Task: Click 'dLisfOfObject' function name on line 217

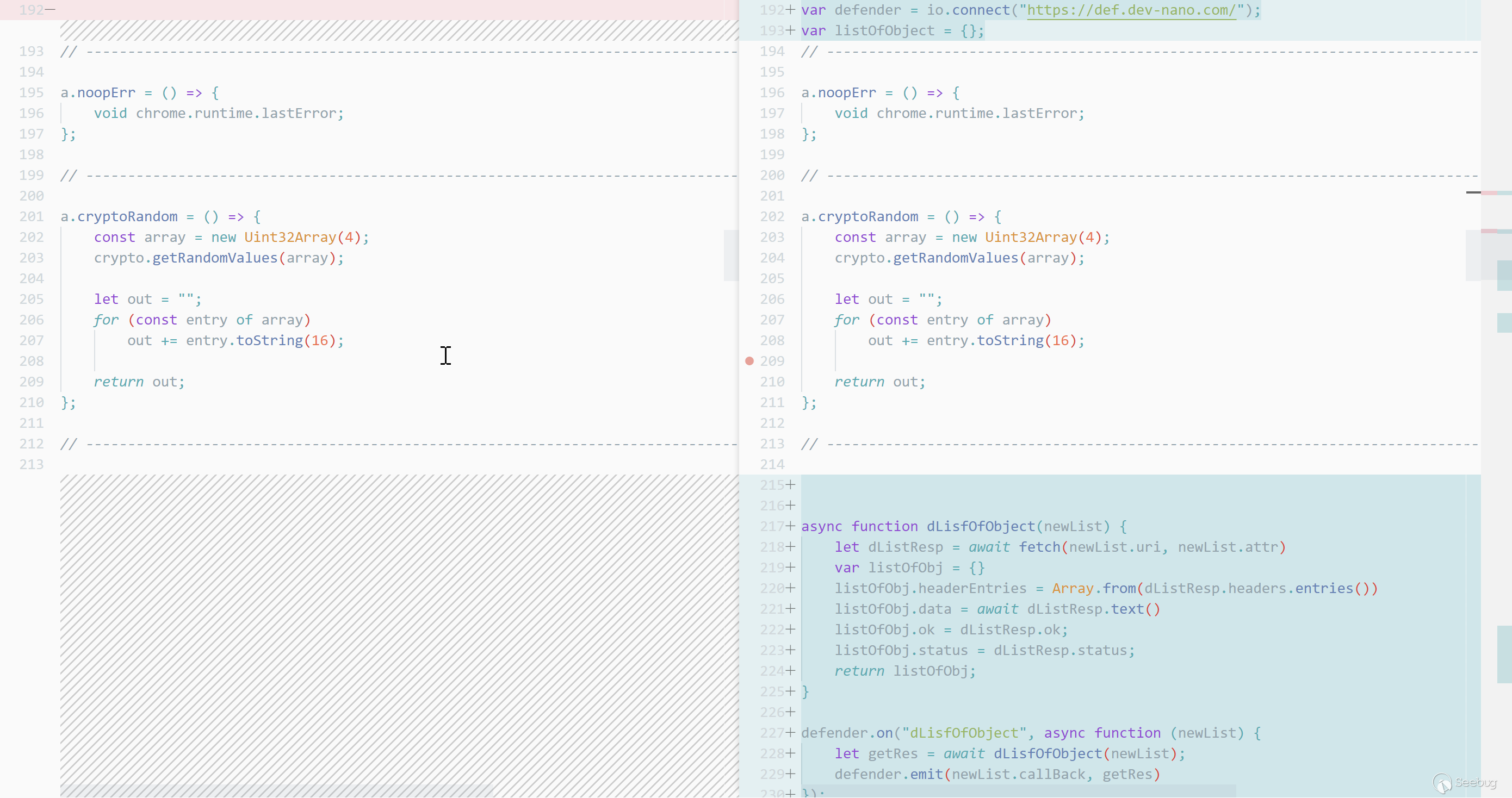Action: [980, 526]
